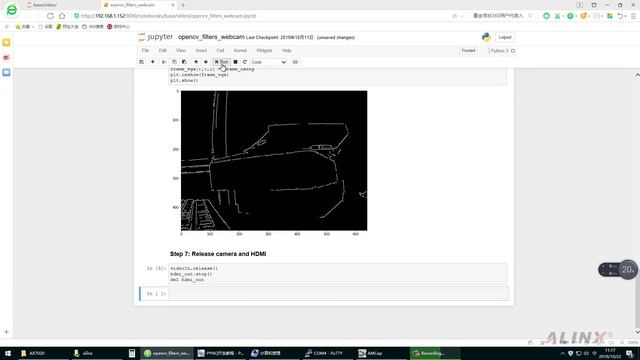Cut selected cells with the scissors icon
640x360 pixels.
[164, 62]
